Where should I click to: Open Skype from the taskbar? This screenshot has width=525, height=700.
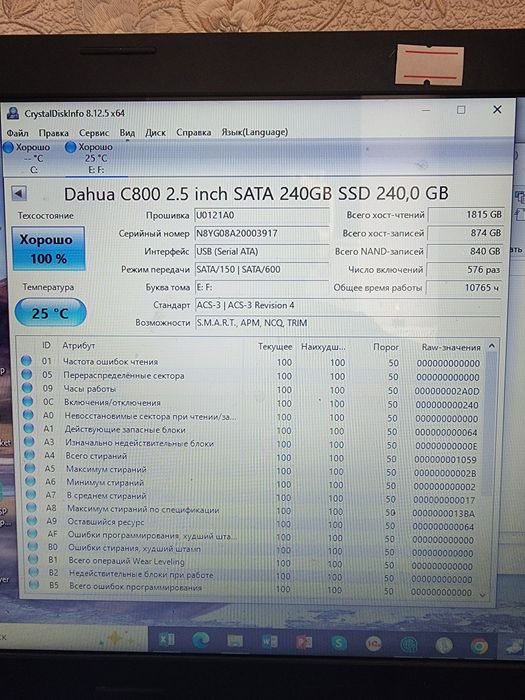339,643
